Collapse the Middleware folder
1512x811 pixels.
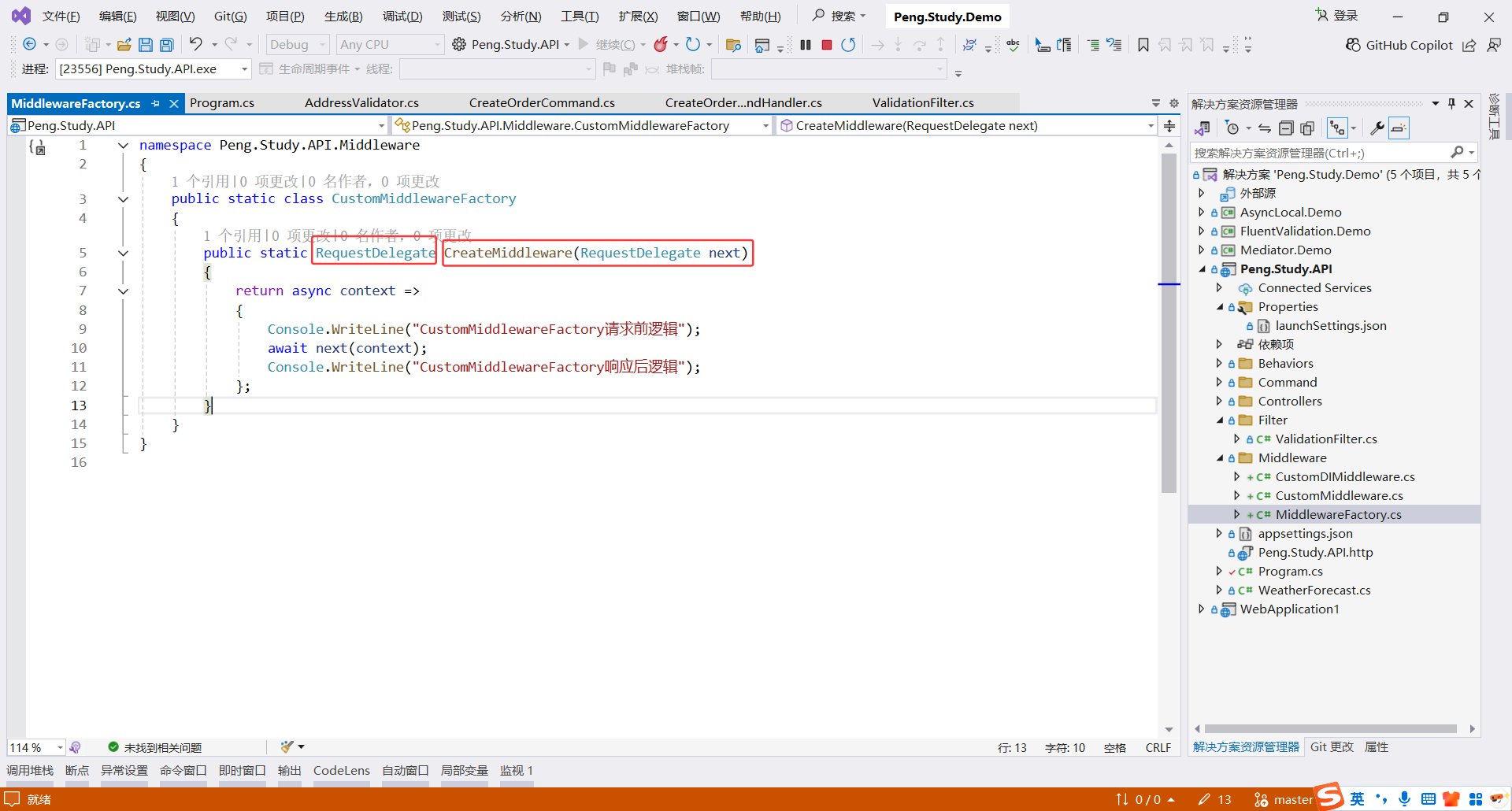click(1220, 458)
